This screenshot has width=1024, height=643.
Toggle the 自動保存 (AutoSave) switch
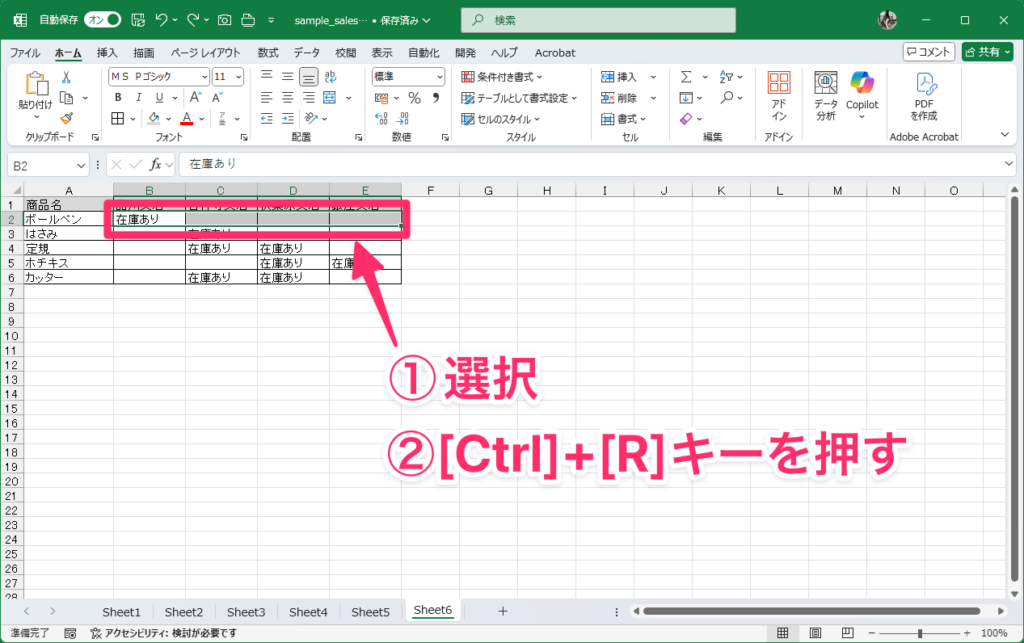pyautogui.click(x=103, y=19)
